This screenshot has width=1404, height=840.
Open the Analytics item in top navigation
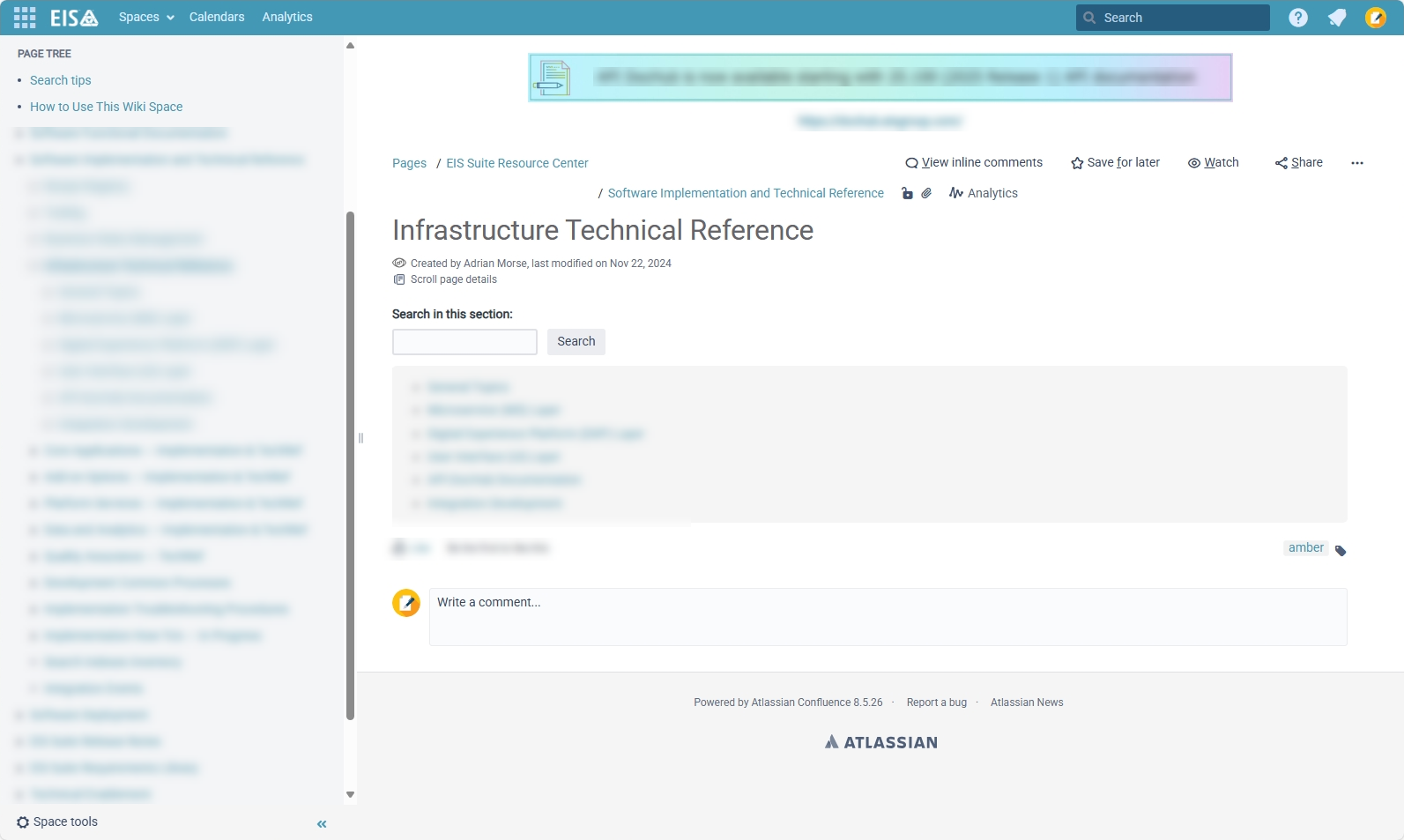[x=287, y=18]
